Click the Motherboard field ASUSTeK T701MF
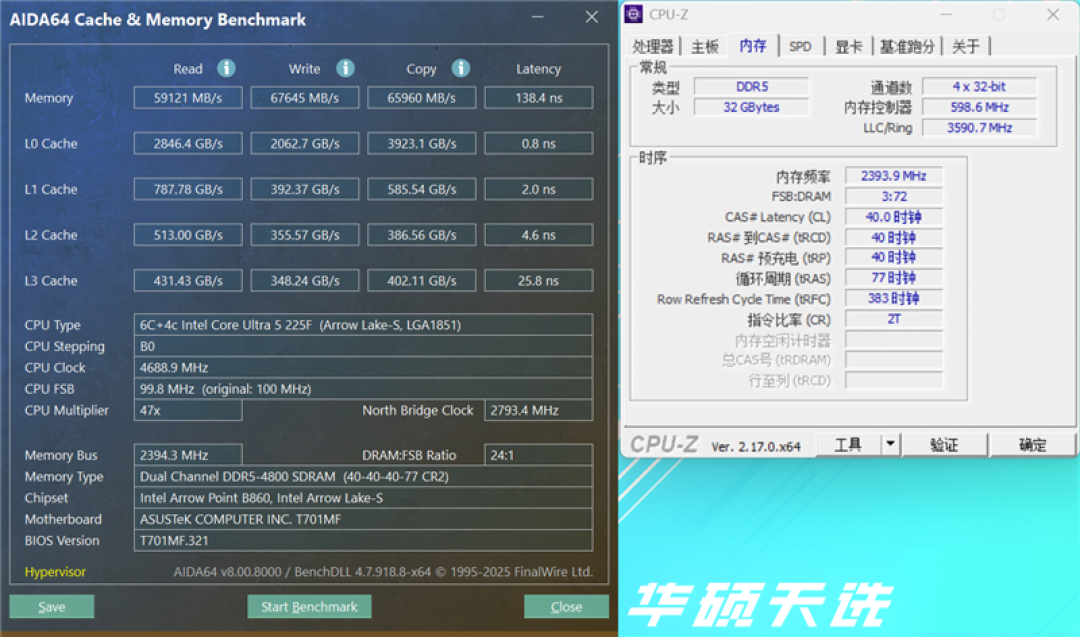Screen dimensions: 1080x637 363,519
